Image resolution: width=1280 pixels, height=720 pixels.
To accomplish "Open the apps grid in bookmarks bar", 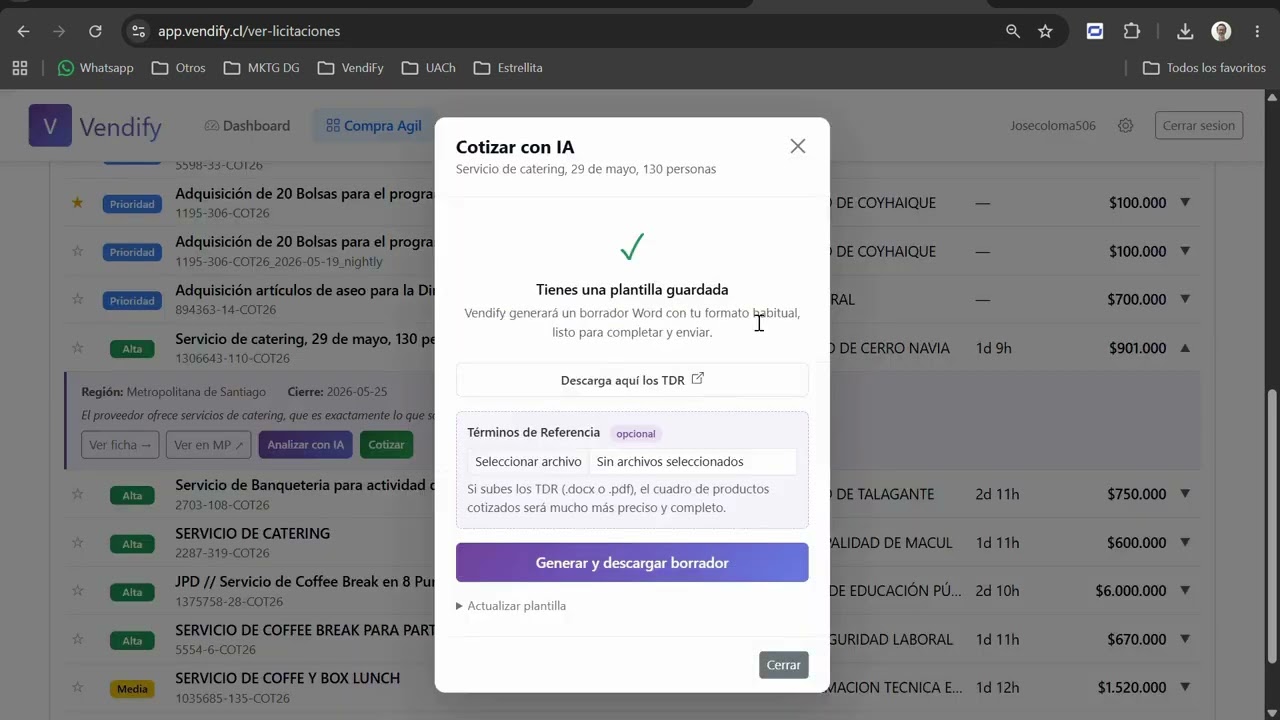I will pos(19,68).
